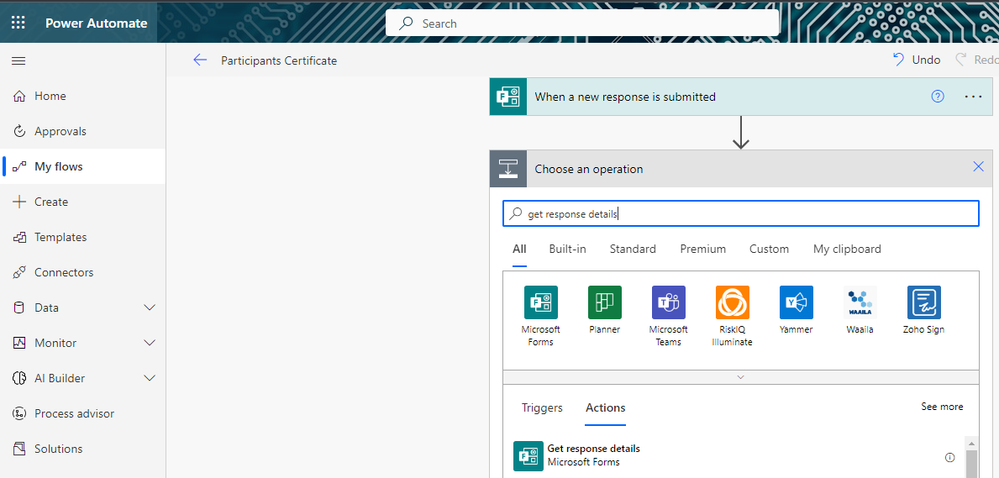The height and width of the screenshot is (478, 999).
Task: Click the Create plus icon
Action: coord(19,202)
